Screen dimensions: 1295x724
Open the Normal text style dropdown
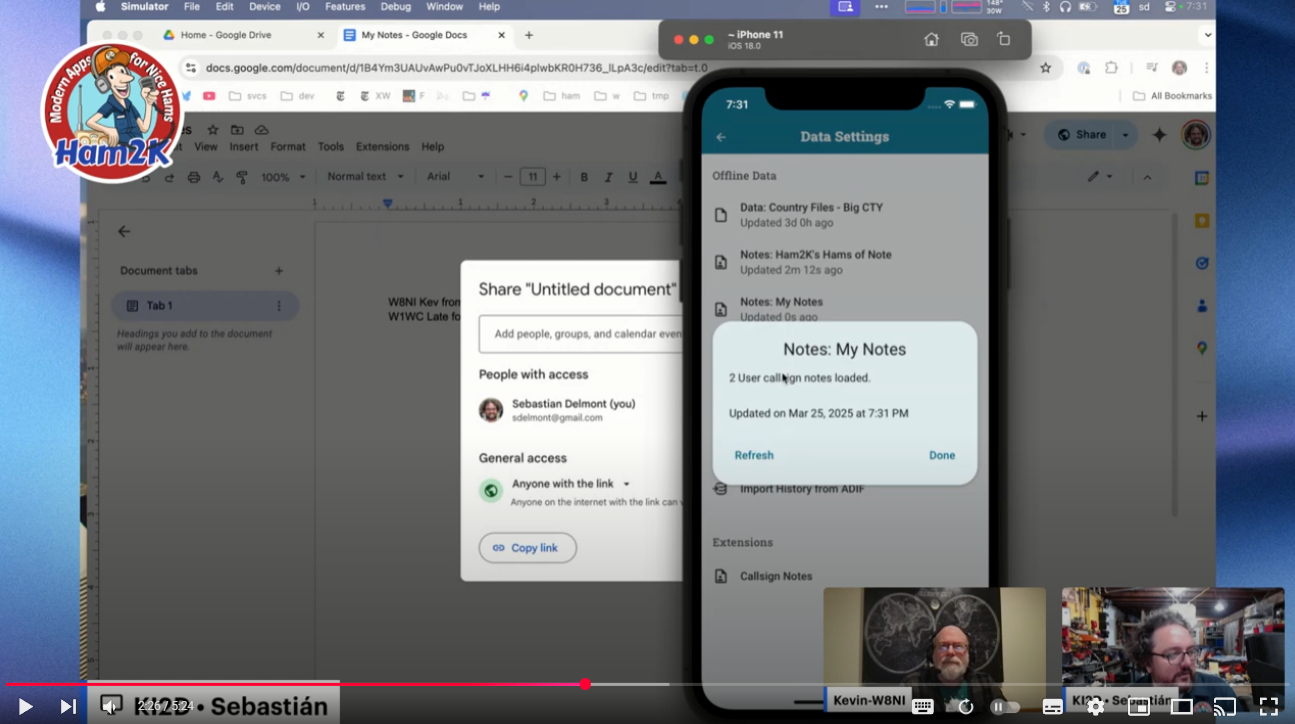coord(366,177)
